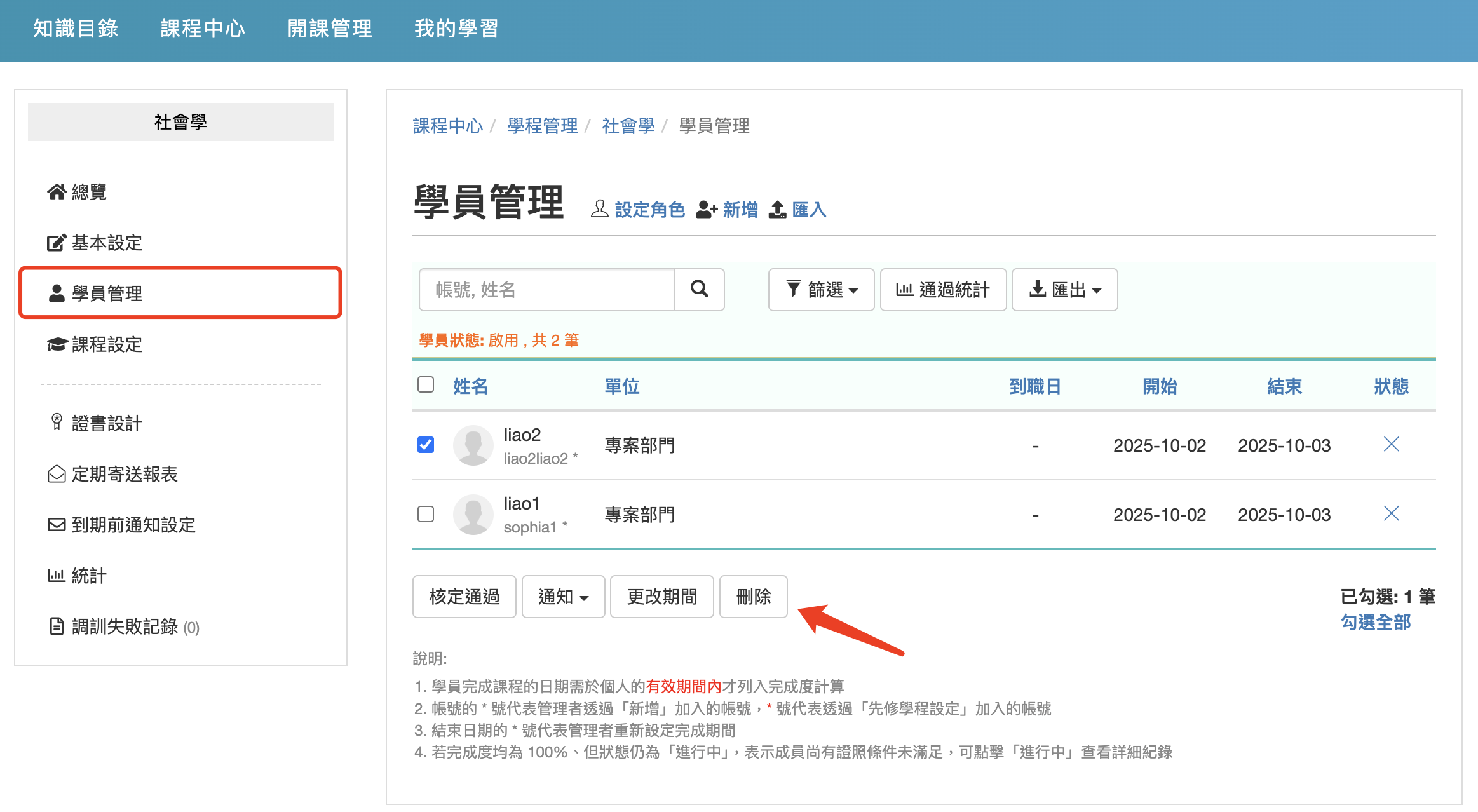Expand the 匯出 export dropdown
The height and width of the screenshot is (812, 1478).
click(x=1064, y=290)
